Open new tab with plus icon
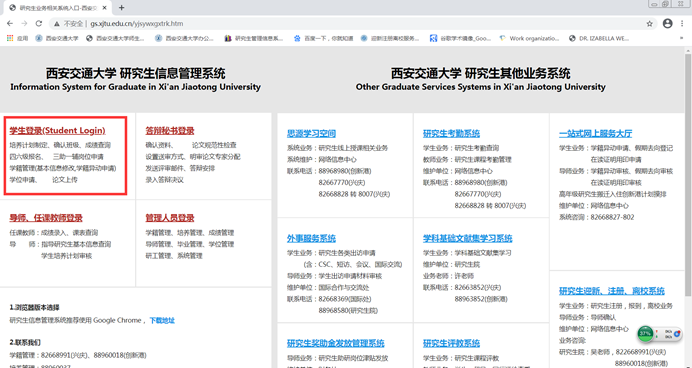This screenshot has width=692, height=368. click(121, 8)
